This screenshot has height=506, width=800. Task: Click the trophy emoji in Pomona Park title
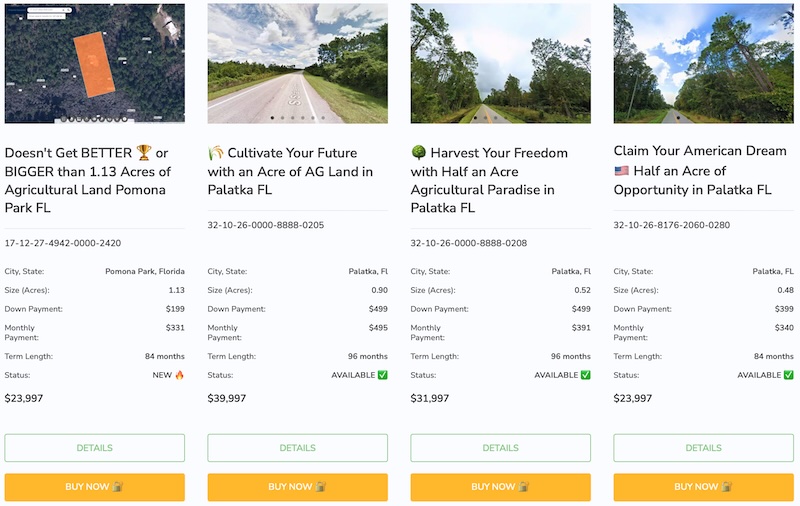144,152
